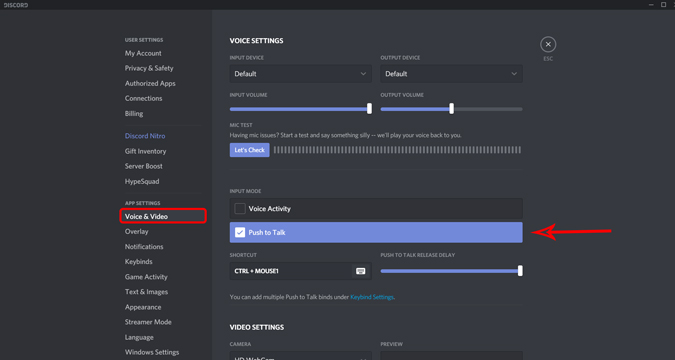The image size is (675, 360).
Task: Click the Output Volume slider handle
Action: point(451,109)
